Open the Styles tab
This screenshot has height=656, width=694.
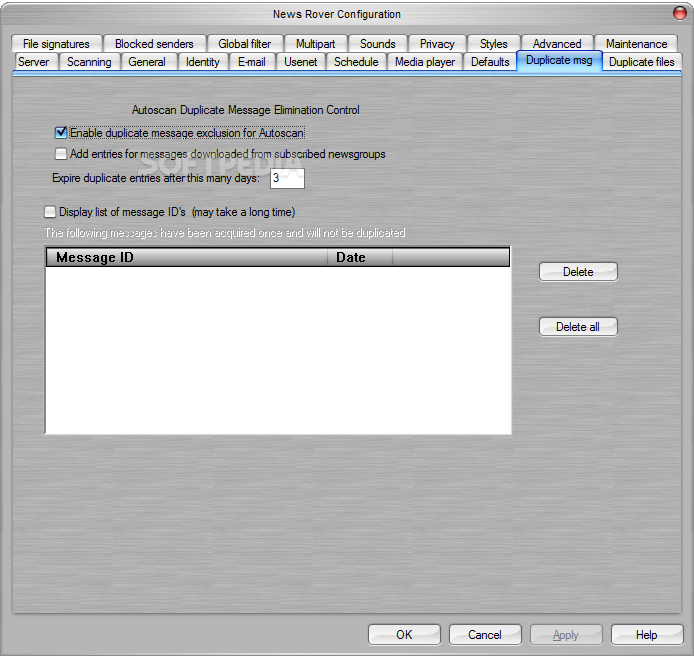(x=494, y=44)
